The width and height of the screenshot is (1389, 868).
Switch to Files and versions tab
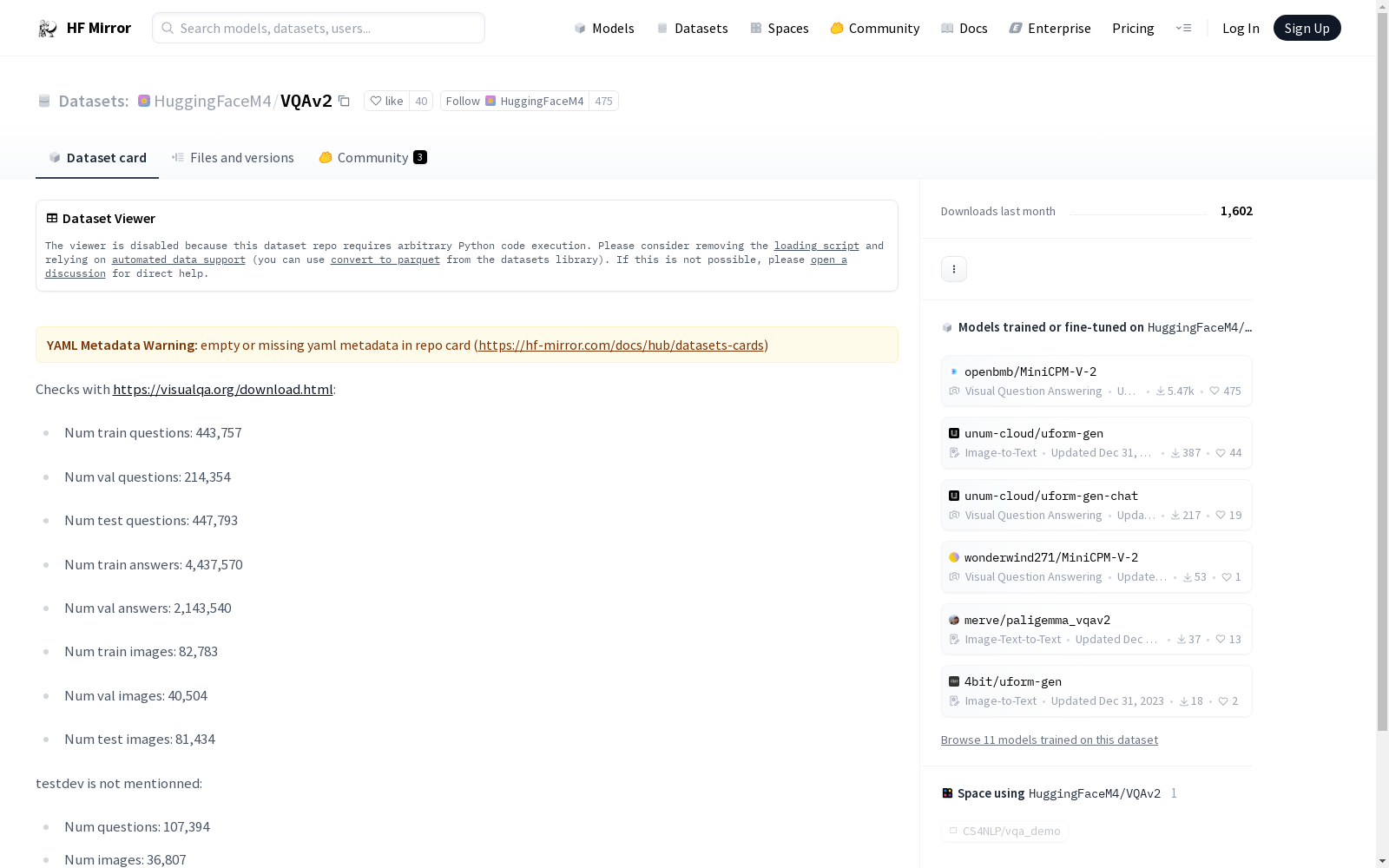point(233,157)
